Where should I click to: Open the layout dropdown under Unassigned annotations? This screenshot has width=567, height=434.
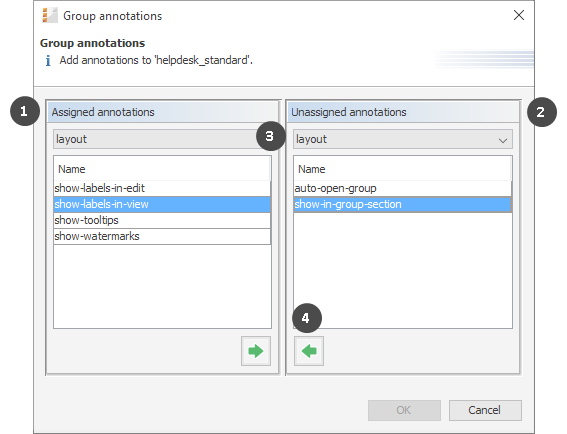click(403, 139)
